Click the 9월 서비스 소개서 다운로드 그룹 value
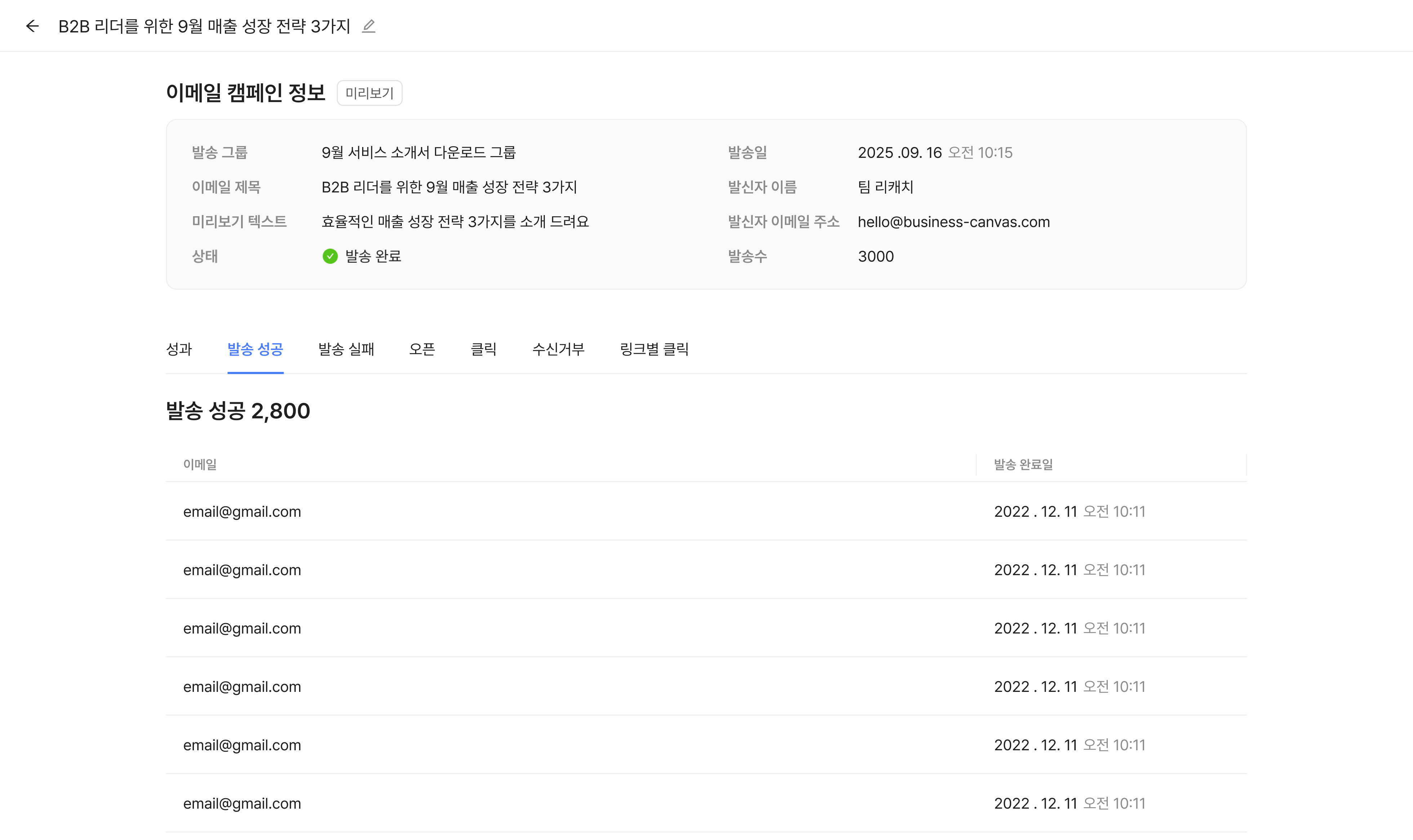Viewport: 1413px width, 840px height. pos(419,153)
